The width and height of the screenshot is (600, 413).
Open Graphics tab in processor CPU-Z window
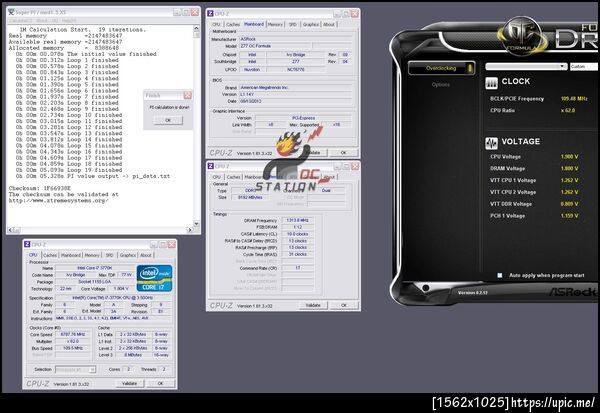[x=127, y=255]
